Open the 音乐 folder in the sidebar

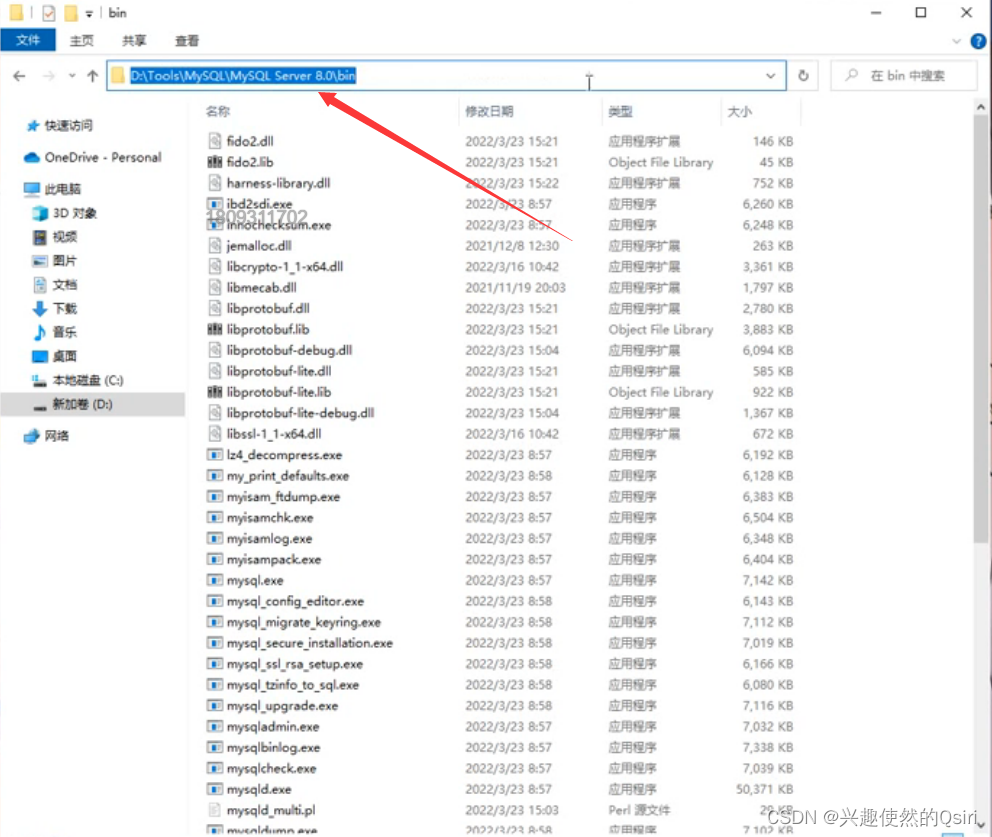click(64, 332)
